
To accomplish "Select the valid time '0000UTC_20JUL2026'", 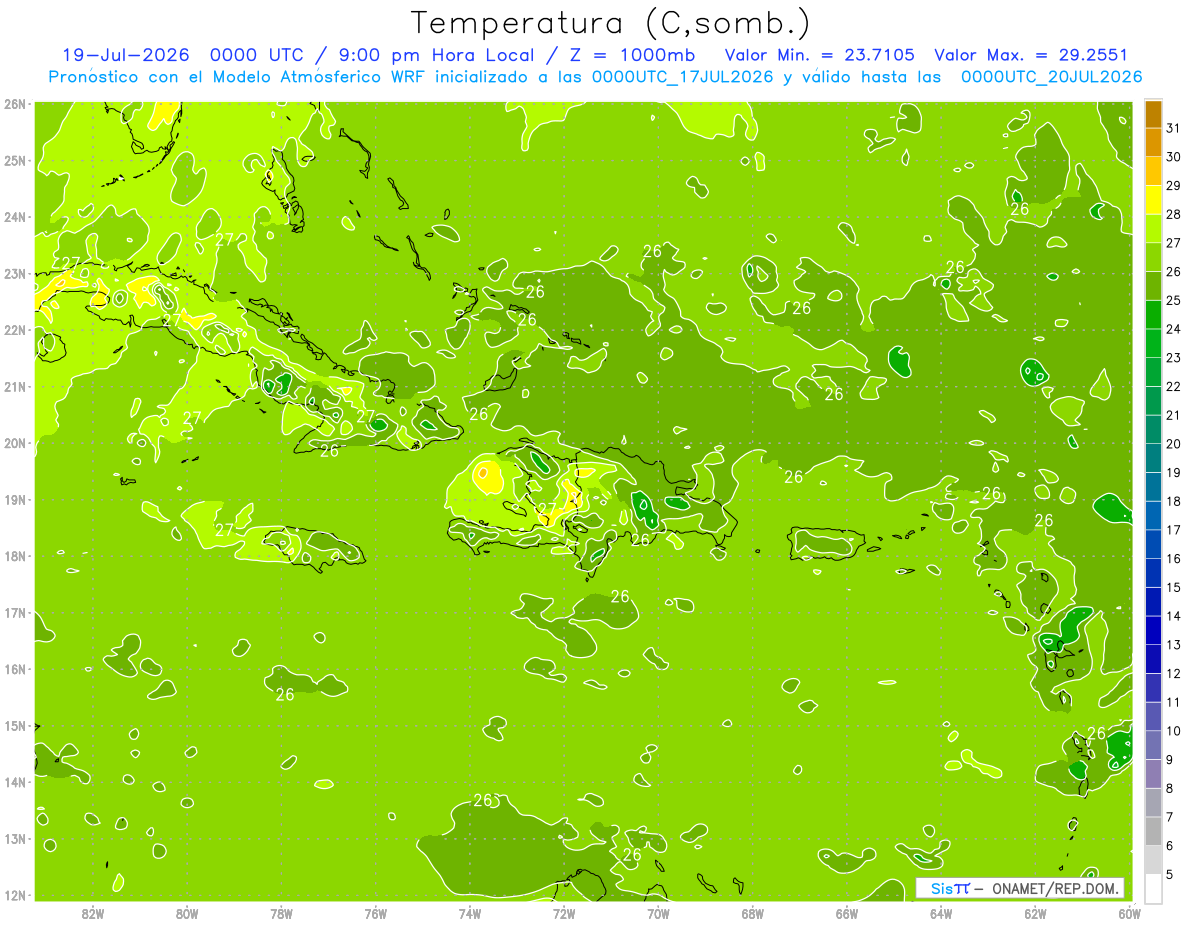I will [1052, 77].
